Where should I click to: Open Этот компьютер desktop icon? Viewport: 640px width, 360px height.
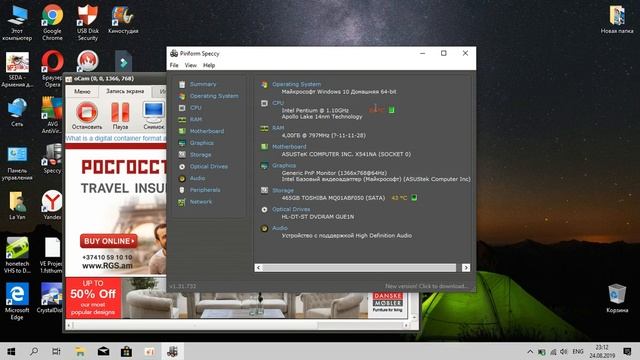[x=17, y=22]
